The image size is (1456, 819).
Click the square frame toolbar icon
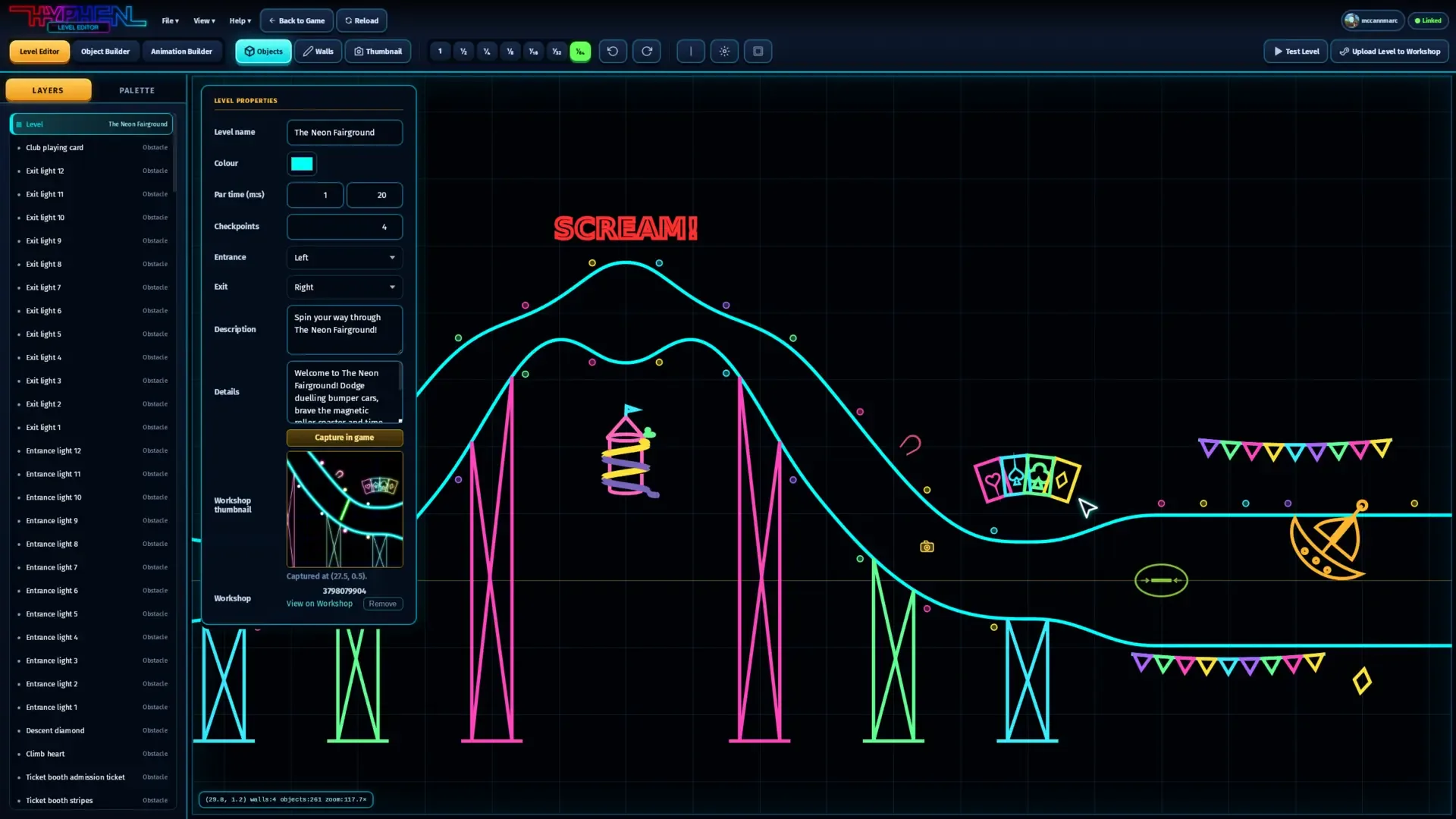[x=758, y=52]
